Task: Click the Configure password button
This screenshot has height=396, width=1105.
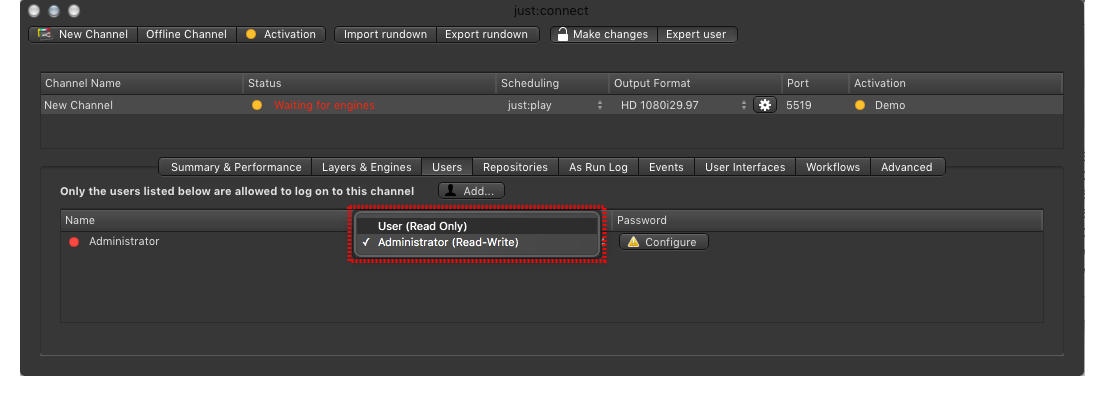Action: [x=664, y=242]
